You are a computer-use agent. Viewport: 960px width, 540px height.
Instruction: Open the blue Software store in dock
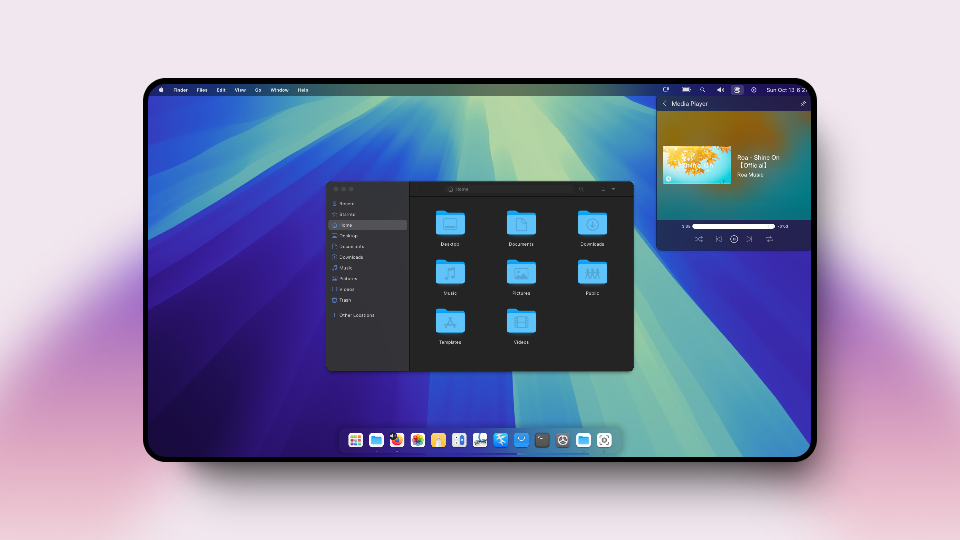[521, 440]
